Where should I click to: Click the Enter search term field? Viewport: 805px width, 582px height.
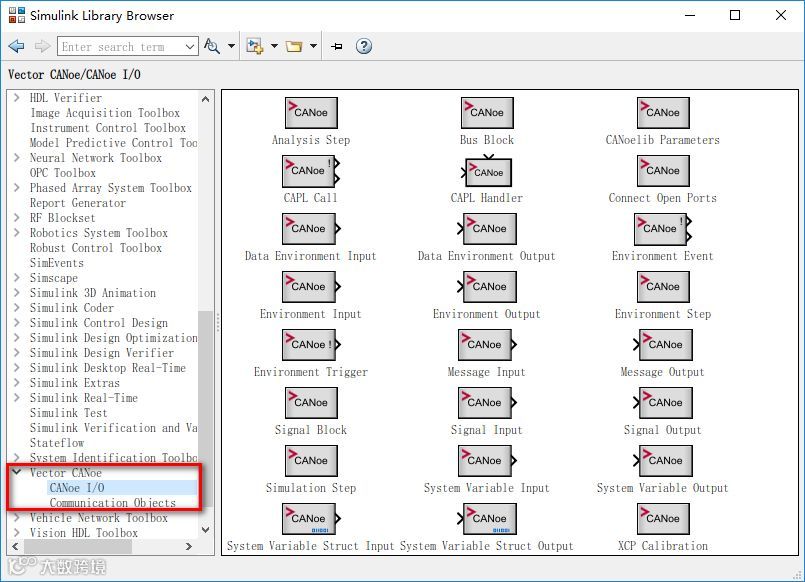(121, 47)
